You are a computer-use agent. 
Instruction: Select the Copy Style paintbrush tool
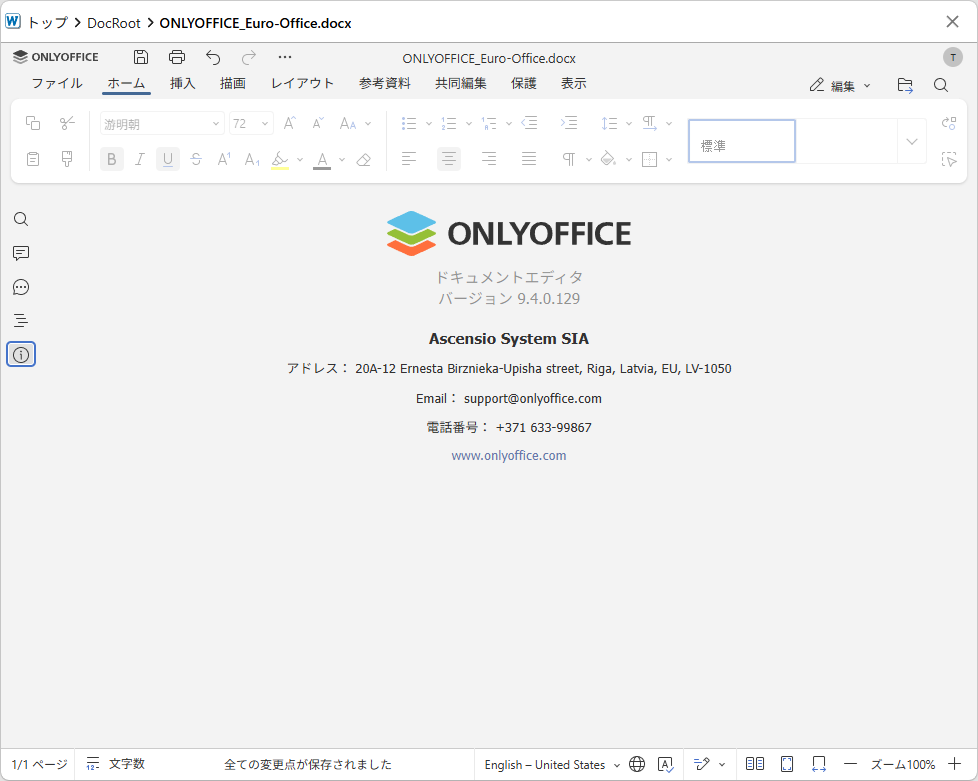[67, 159]
